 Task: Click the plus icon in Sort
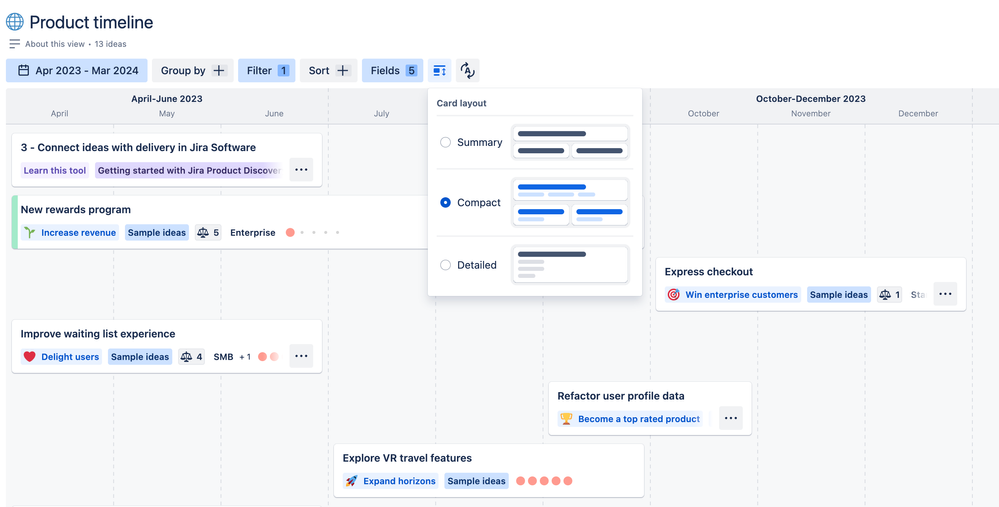tap(343, 71)
